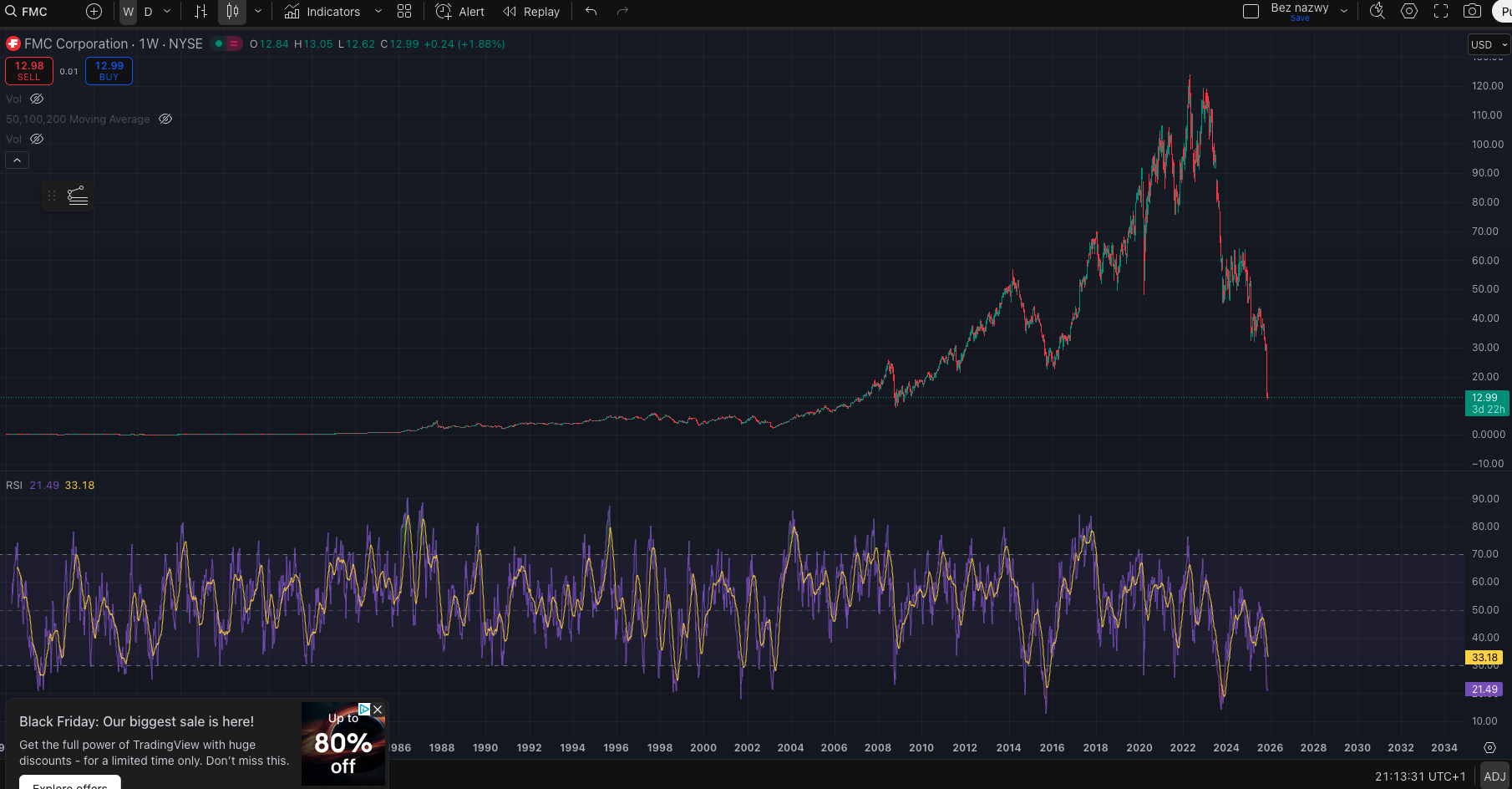Toggle visibility of the first Vol indicator
This screenshot has width=1512, height=789.
click(x=37, y=99)
